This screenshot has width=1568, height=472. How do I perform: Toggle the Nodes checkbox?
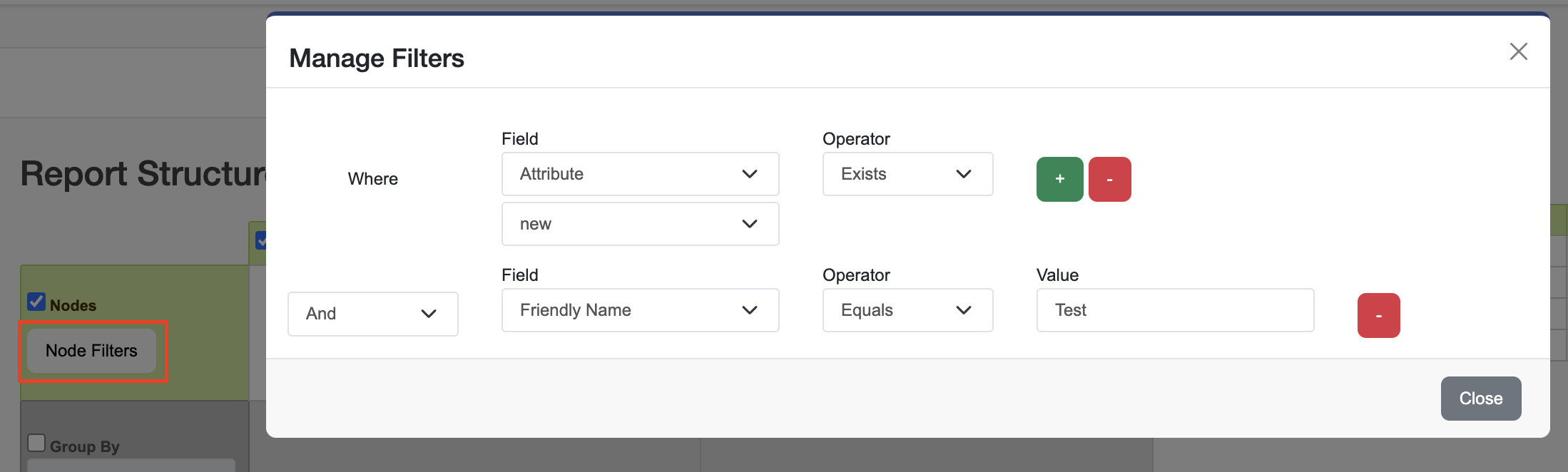[x=36, y=302]
